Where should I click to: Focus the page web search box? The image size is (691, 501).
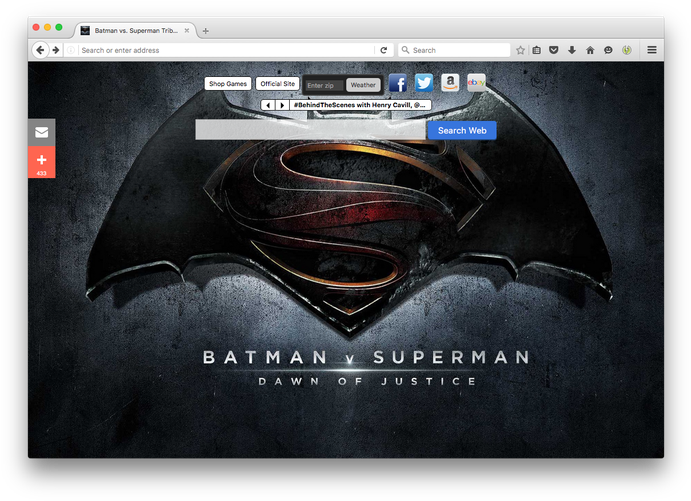310,130
